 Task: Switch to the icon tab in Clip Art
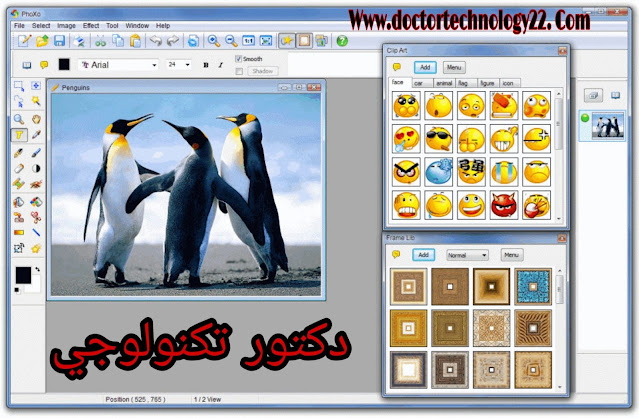[508, 83]
